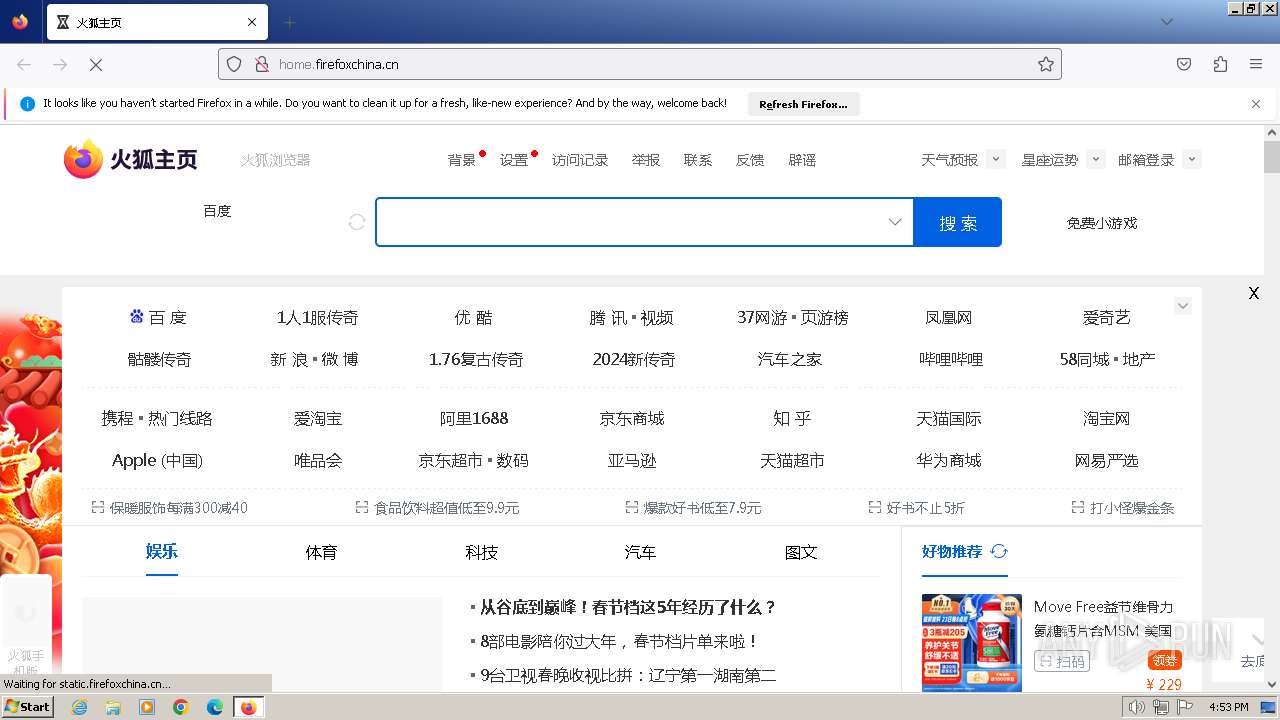Close the side ad with X

1254,293
